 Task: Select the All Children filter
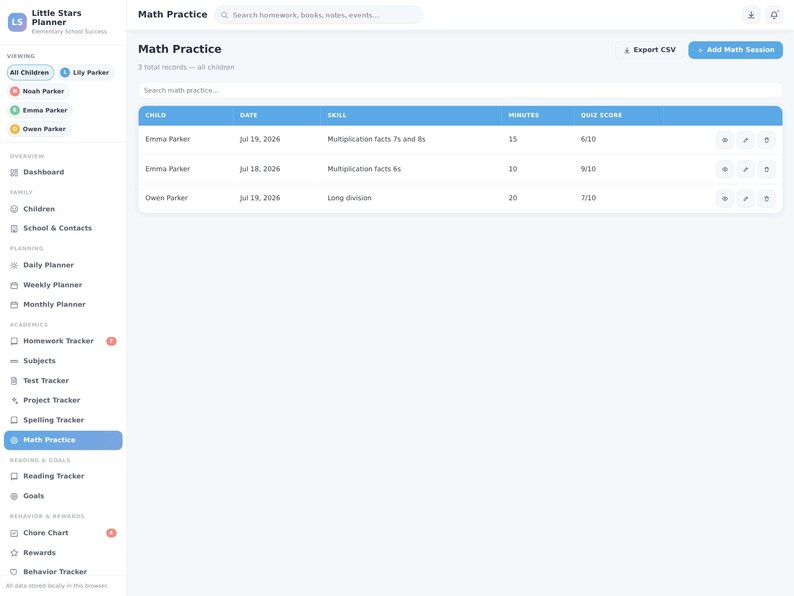point(30,72)
